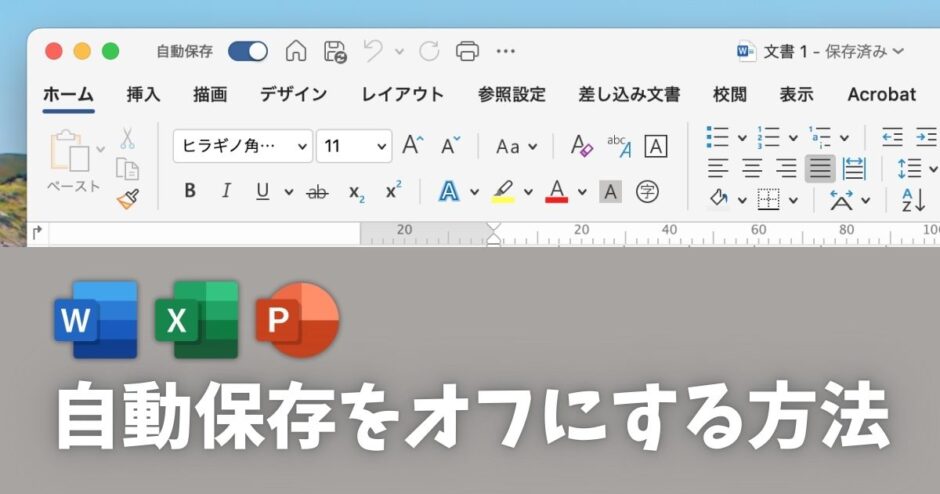Toggle bold formatting B
This screenshot has height=494, width=940.
189,191
